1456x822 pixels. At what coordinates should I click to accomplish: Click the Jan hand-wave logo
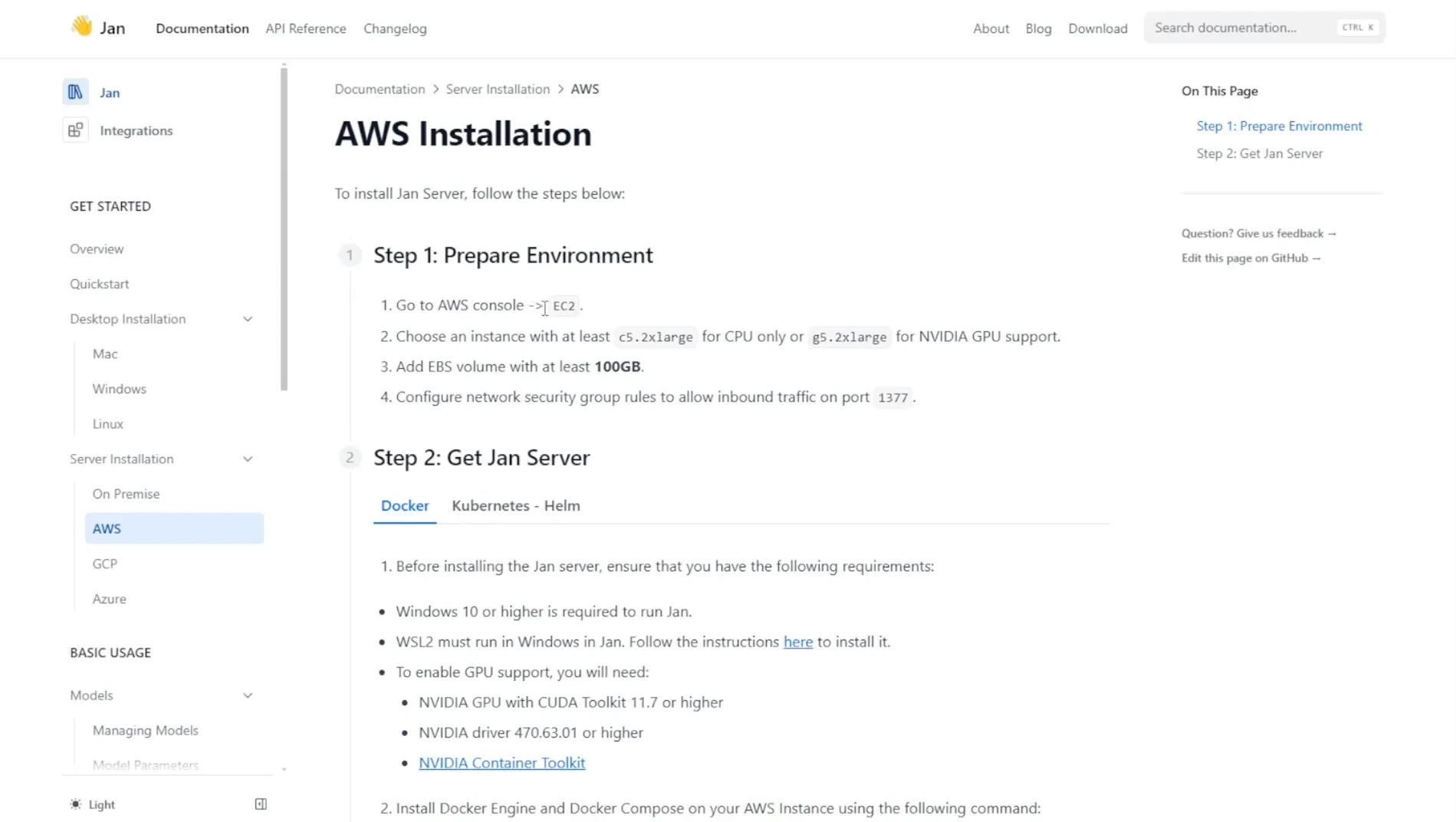pyautogui.click(x=84, y=25)
